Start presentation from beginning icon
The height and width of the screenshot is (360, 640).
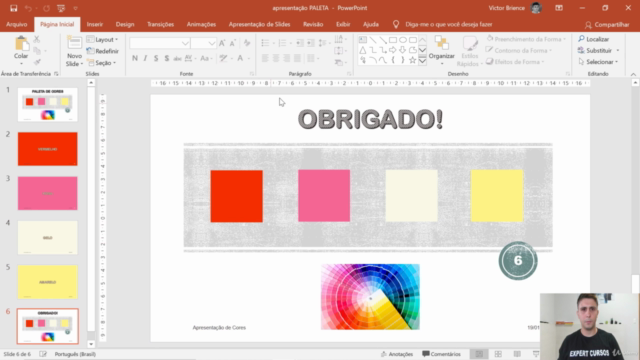click(x=61, y=8)
